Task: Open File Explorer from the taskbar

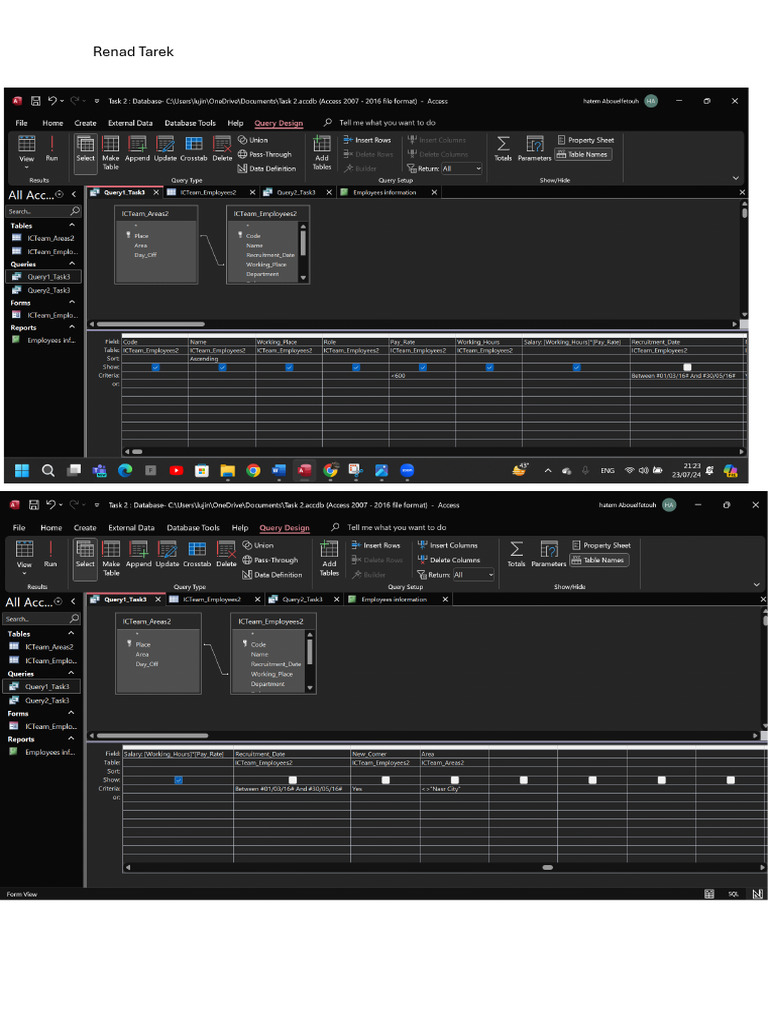Action: (227, 470)
